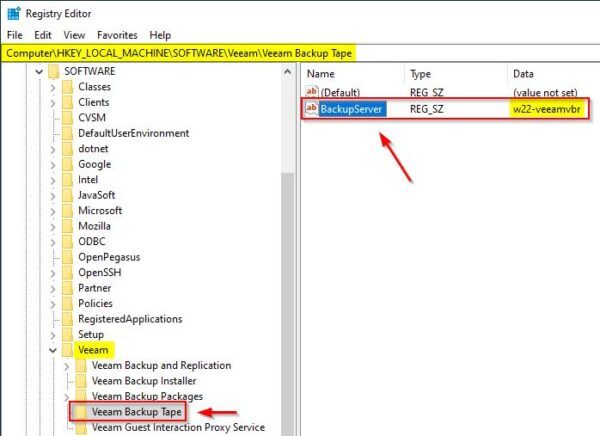Image resolution: width=600 pixels, height=436 pixels.
Task: Click the tree pane vertical scrollbar thumb
Action: [287, 304]
